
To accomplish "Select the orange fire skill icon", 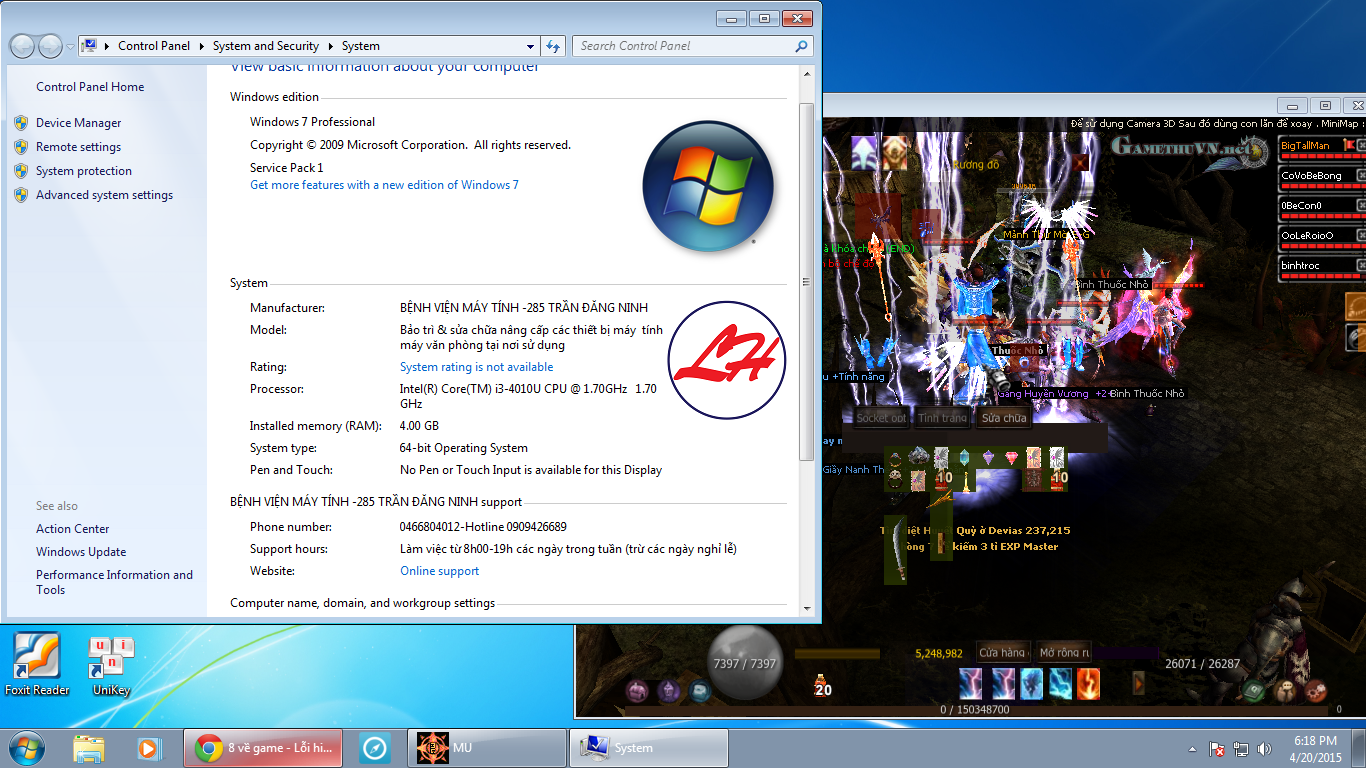I will point(1088,683).
